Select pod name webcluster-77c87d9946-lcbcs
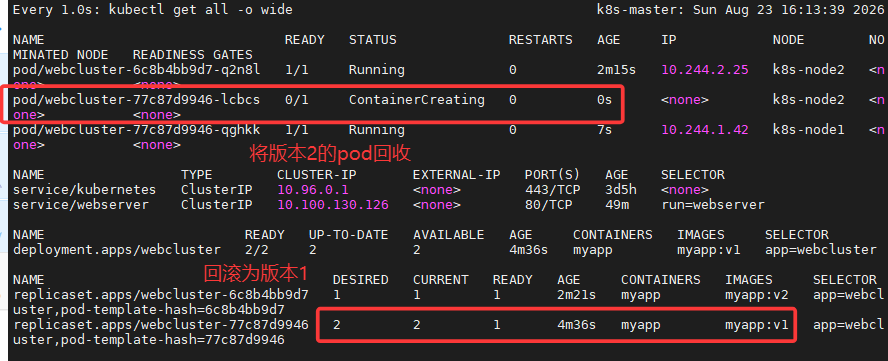 136,100
